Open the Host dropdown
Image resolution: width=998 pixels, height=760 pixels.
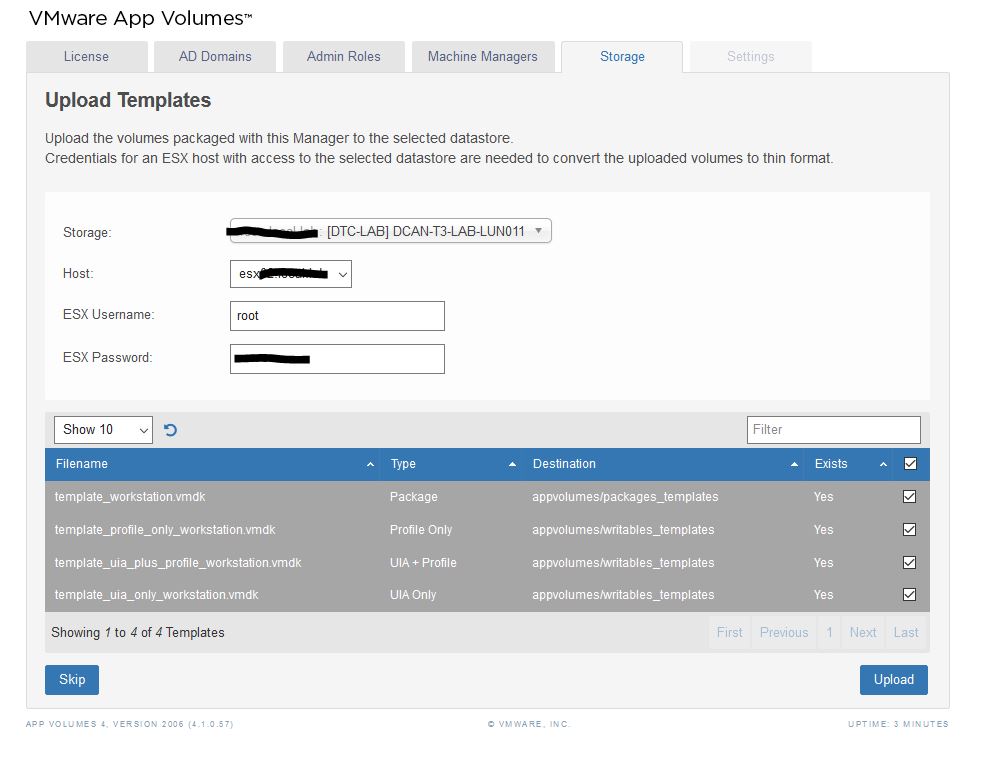tap(290, 274)
